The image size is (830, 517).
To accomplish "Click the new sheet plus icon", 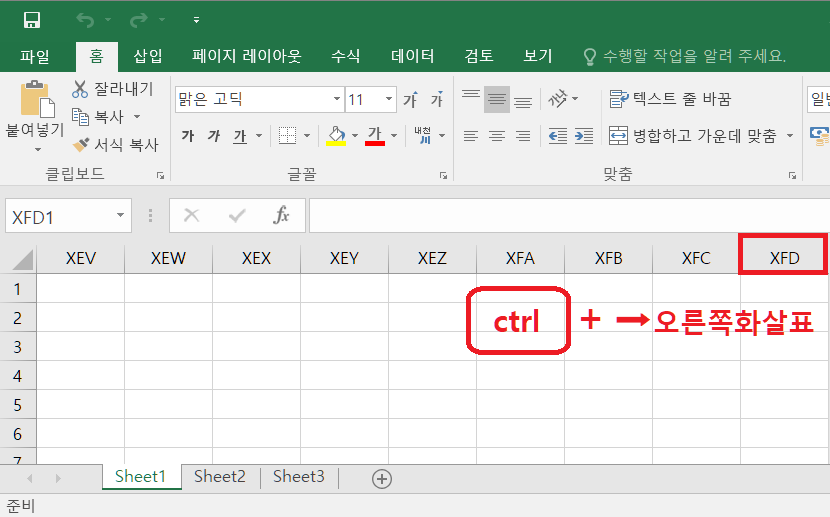I will point(382,479).
